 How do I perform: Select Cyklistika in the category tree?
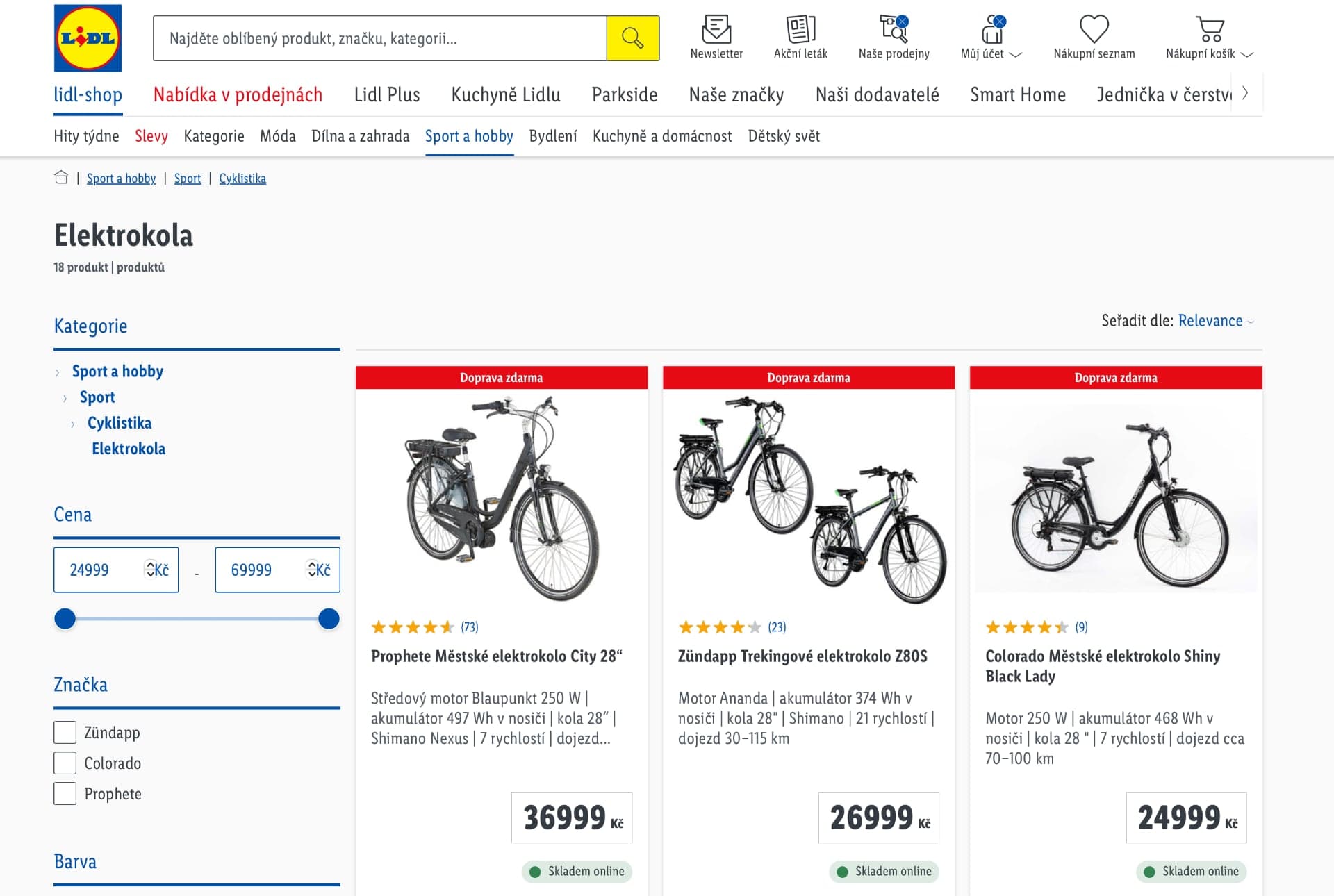tap(120, 423)
